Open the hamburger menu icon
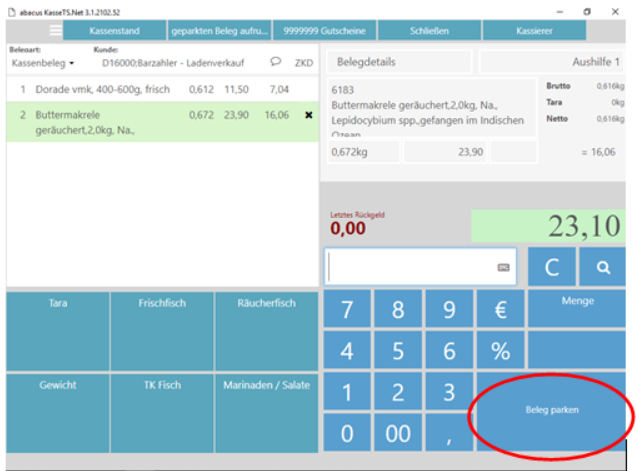 point(56,31)
